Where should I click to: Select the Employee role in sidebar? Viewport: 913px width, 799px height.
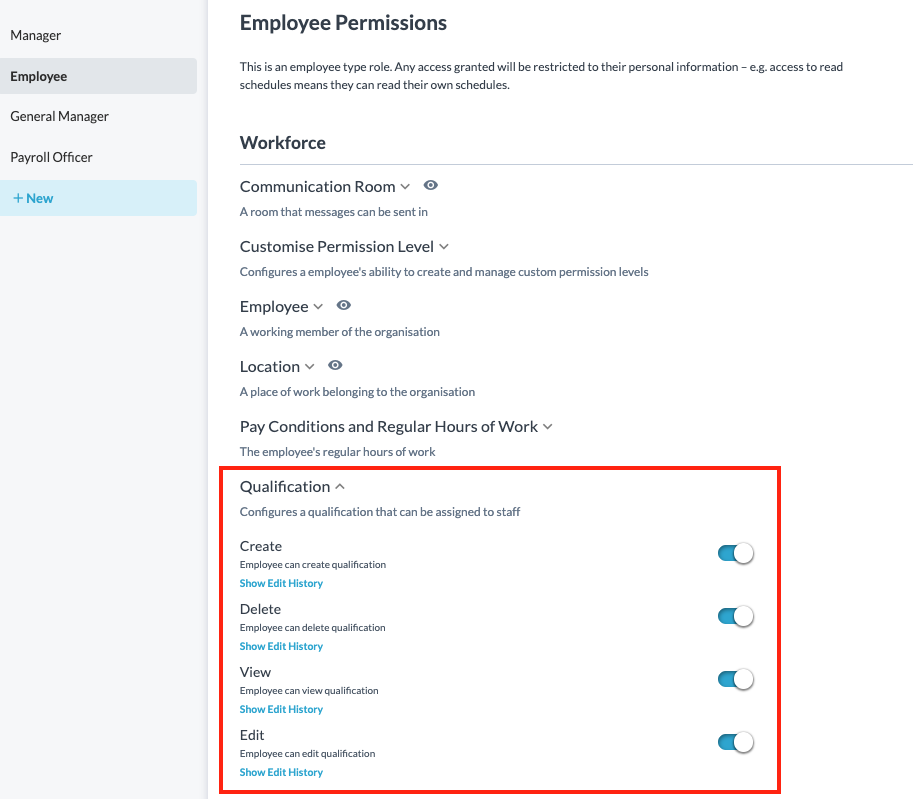[39, 77]
